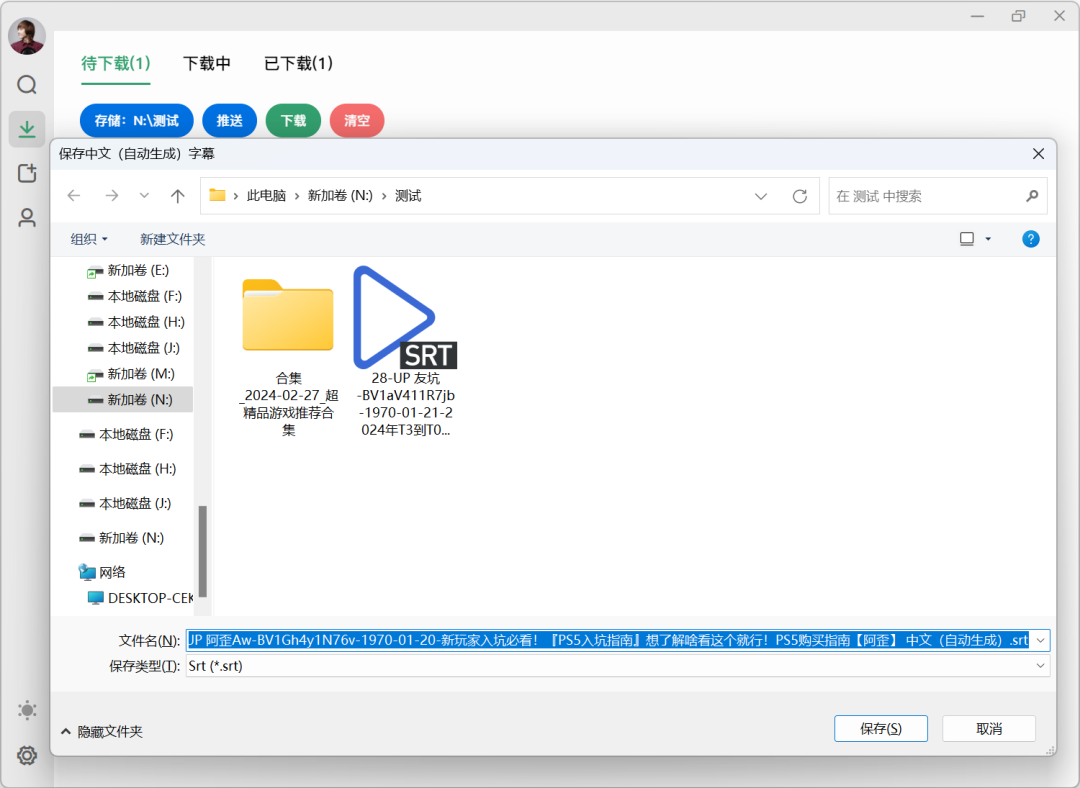Expand the filename history dropdown arrow

coord(1040,640)
